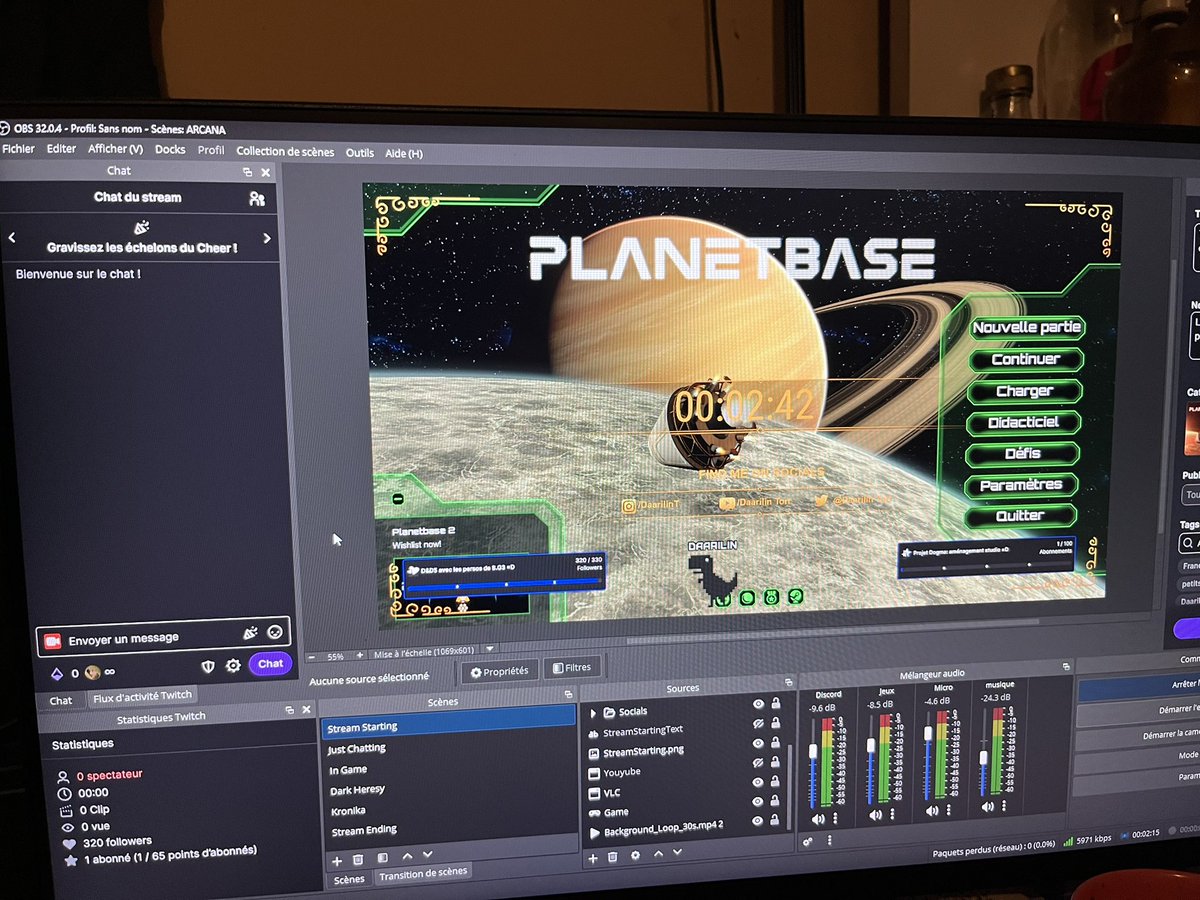This screenshot has height=900, width=1200.
Task: Open chat shield moderation icon
Action: (208, 666)
